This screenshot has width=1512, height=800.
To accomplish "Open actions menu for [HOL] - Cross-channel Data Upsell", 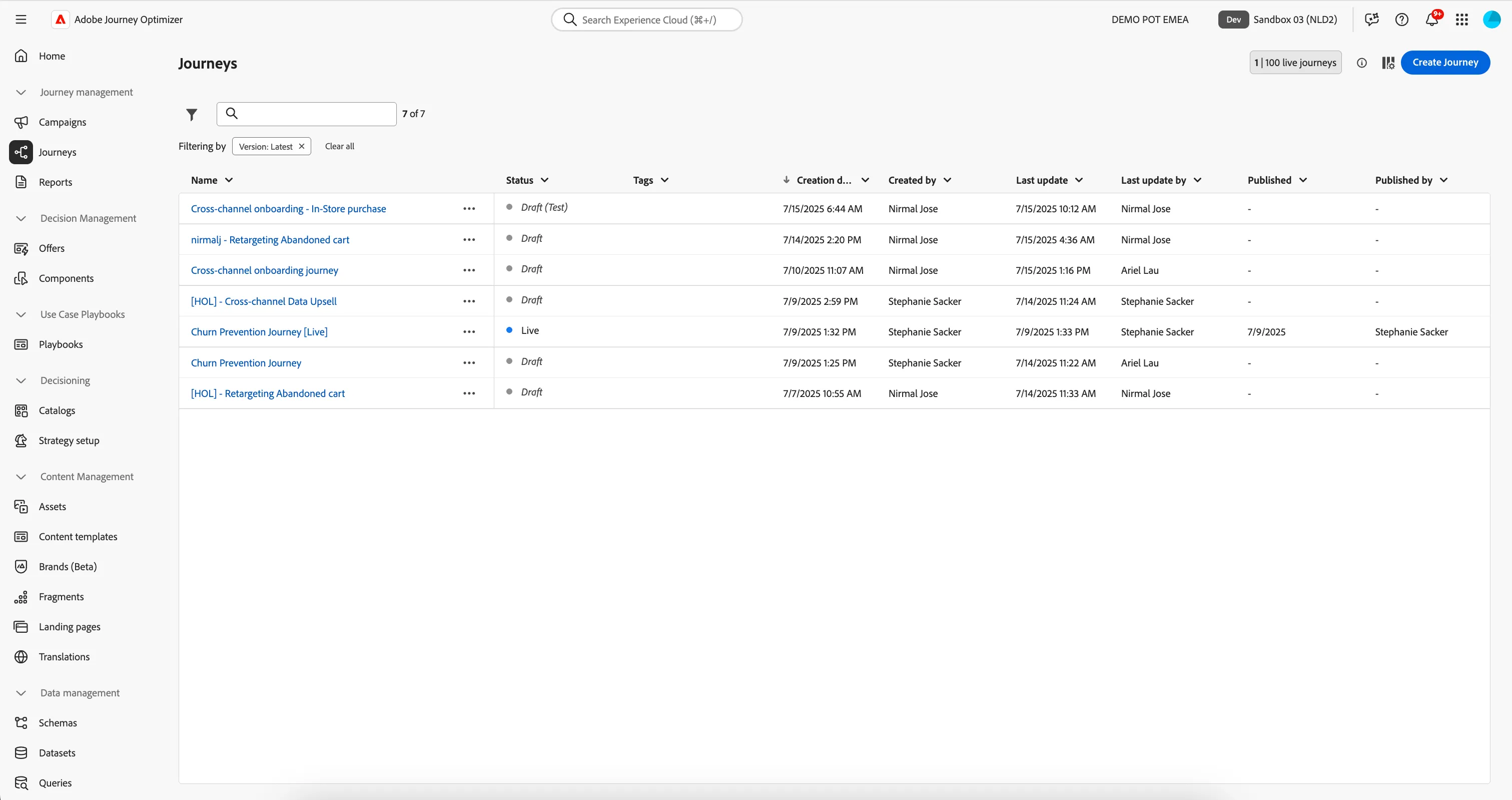I will coord(469,301).
